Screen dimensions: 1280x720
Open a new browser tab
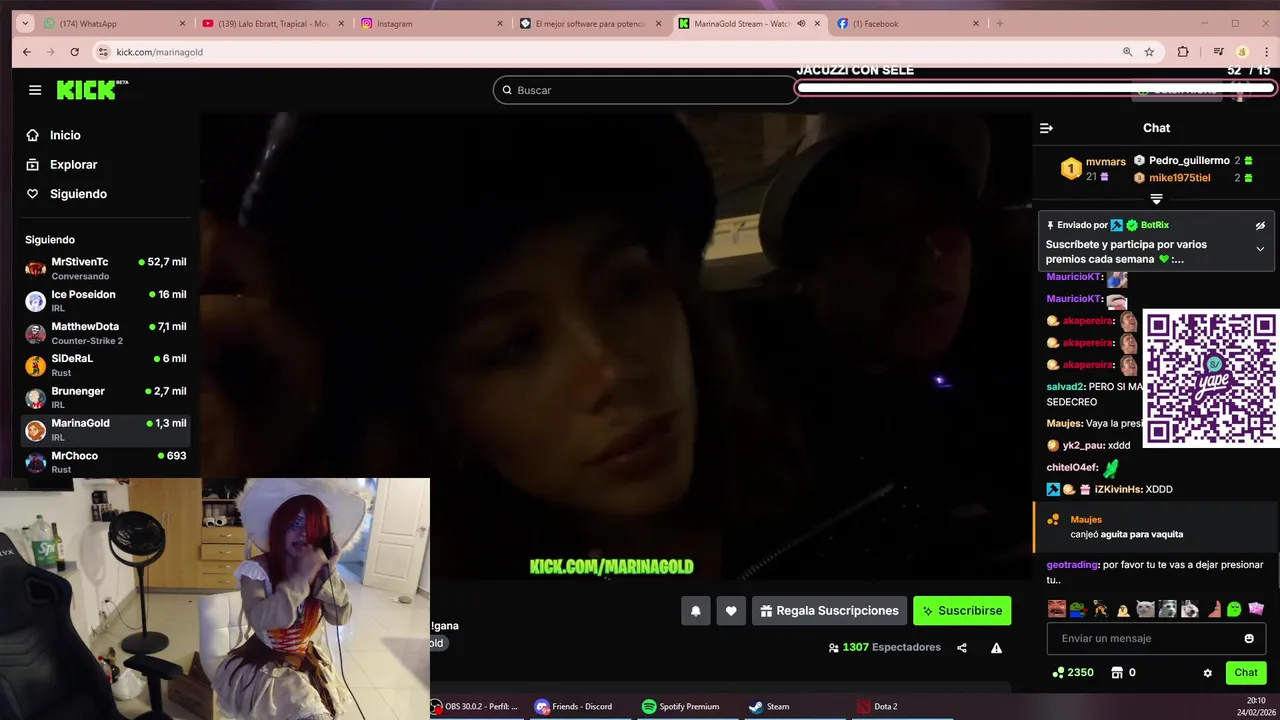(999, 23)
